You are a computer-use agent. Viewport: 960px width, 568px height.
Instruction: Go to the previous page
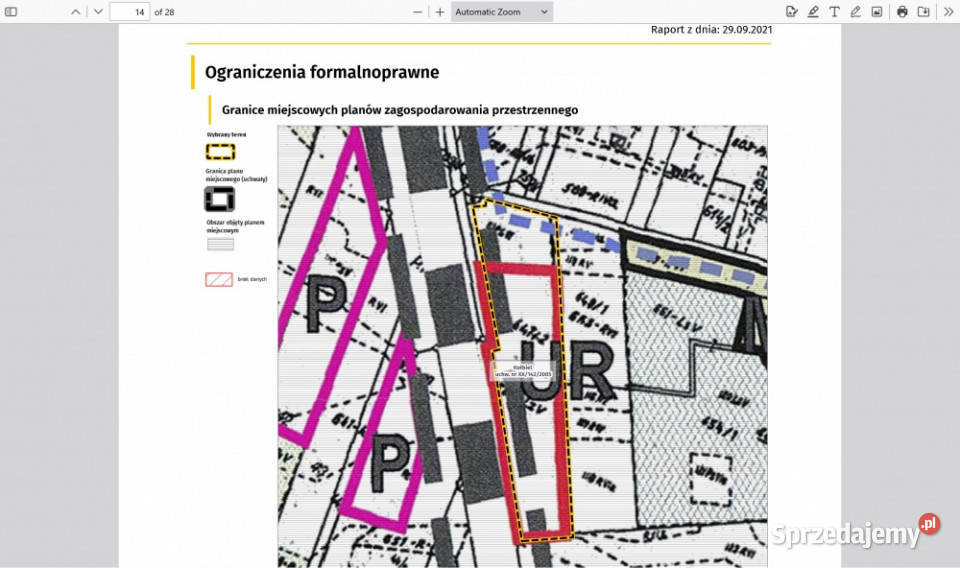coord(76,11)
